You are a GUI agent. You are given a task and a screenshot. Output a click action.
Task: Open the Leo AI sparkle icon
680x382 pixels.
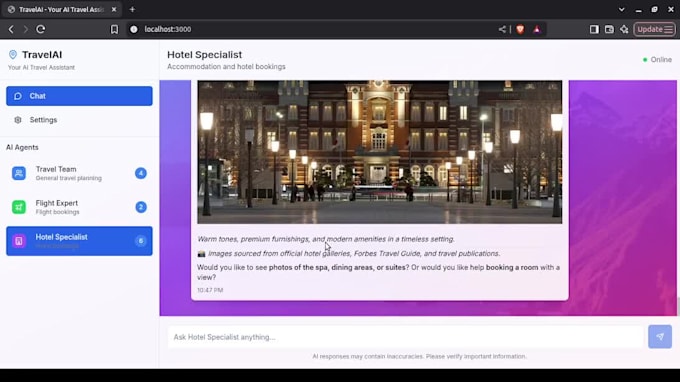coord(624,29)
